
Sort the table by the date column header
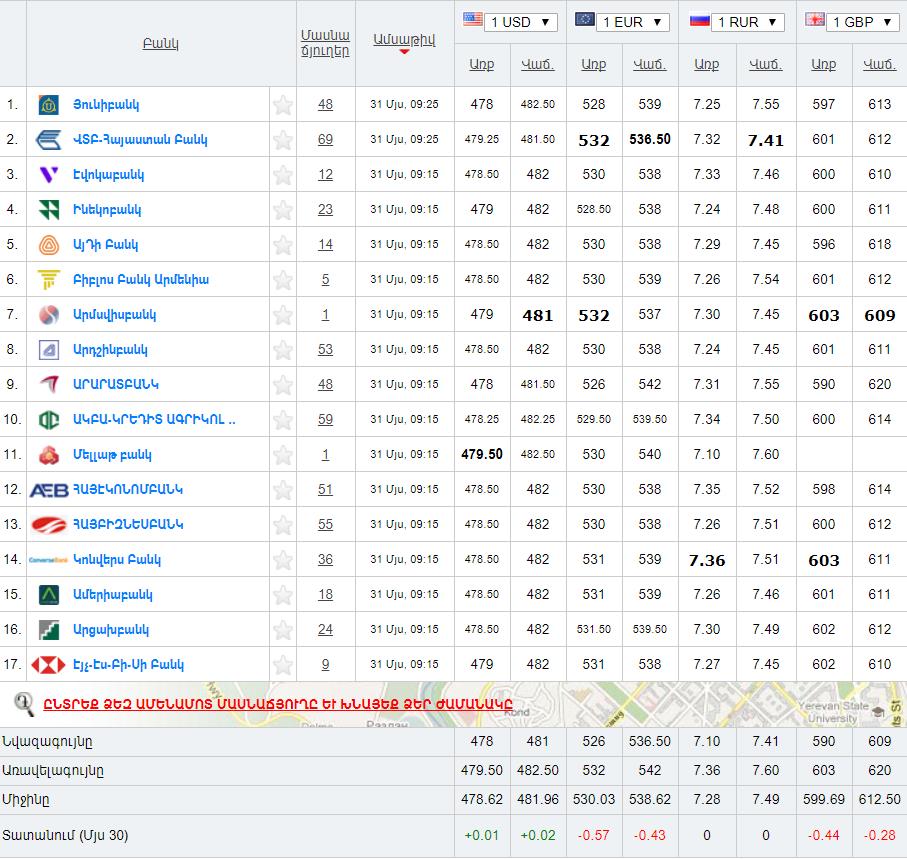tap(404, 40)
